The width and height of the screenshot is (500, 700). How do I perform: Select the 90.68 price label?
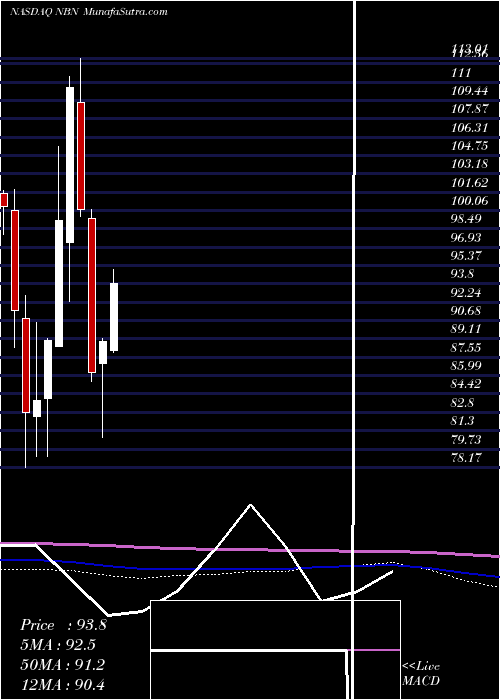[x=466, y=311]
